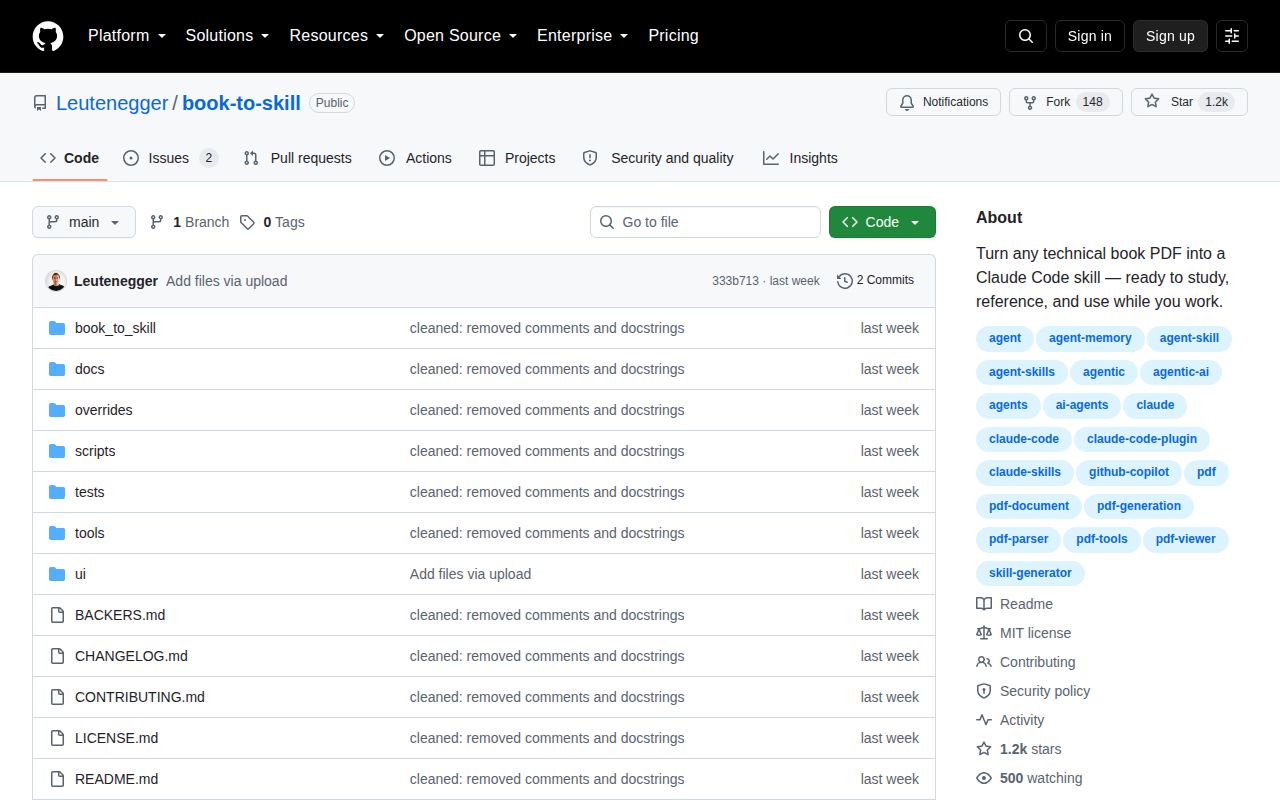Viewport: 1280px width, 800px height.
Task: Click the GitHub logo home icon
Action: [48, 36]
